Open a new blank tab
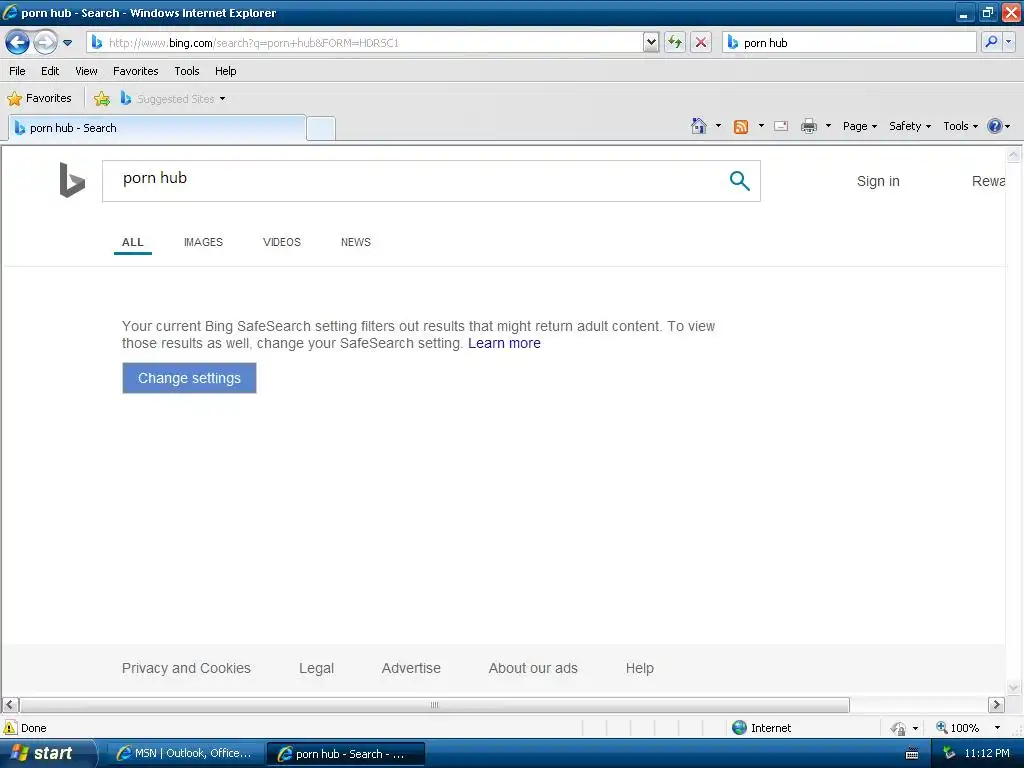This screenshot has height=768, width=1024. pos(321,129)
